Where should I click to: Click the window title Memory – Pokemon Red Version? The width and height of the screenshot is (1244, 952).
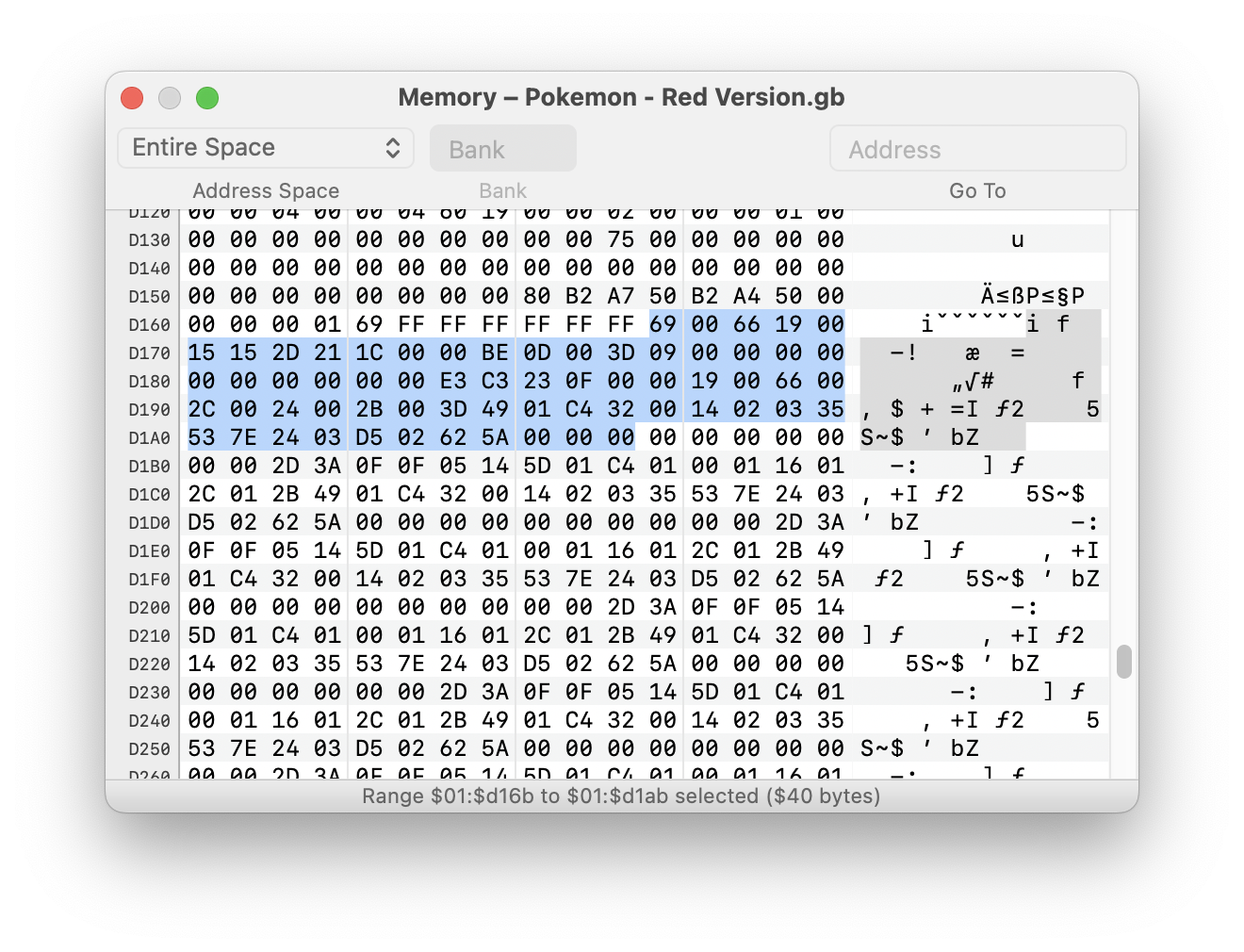(621, 97)
